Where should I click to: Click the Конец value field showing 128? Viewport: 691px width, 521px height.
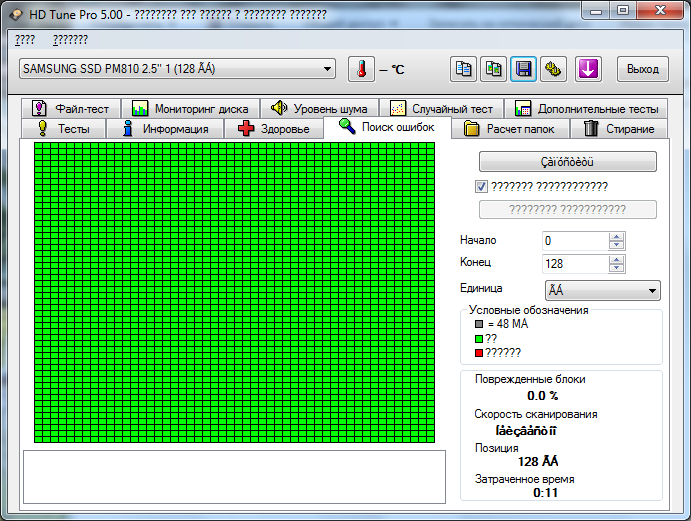[575, 264]
